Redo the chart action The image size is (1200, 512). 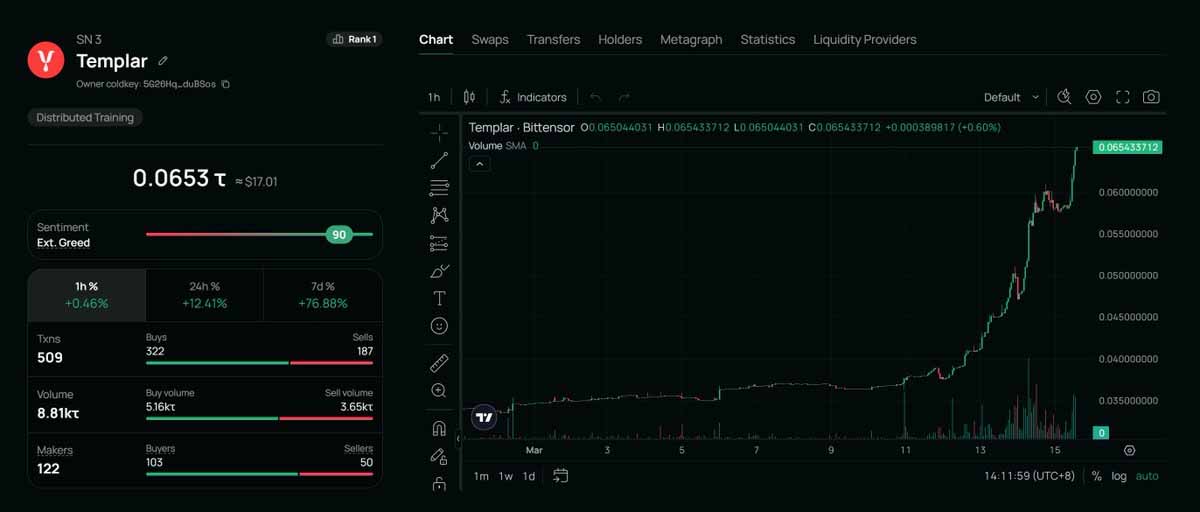coord(625,97)
